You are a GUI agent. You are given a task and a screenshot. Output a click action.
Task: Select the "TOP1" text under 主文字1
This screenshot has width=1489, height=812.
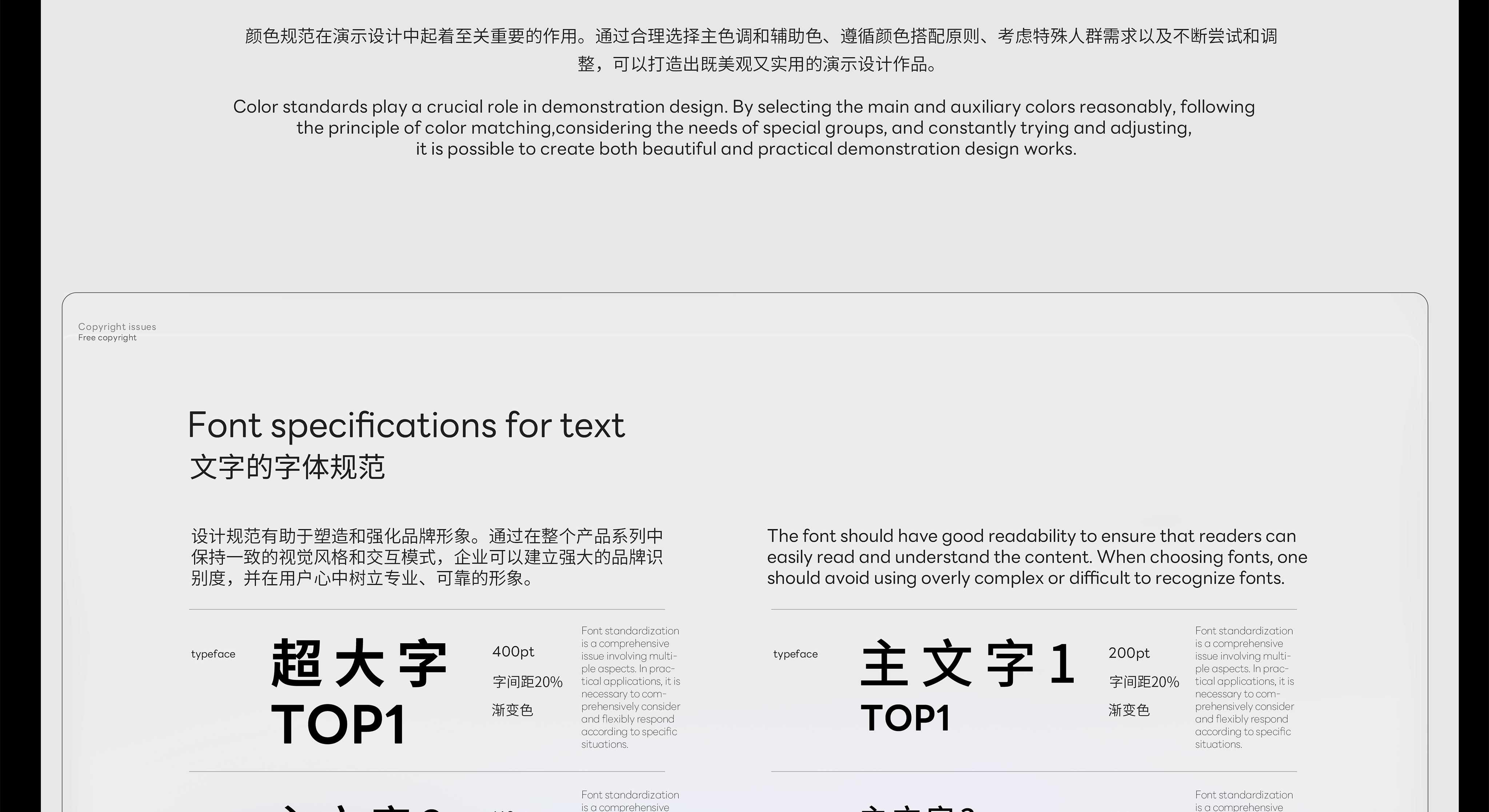(x=905, y=719)
